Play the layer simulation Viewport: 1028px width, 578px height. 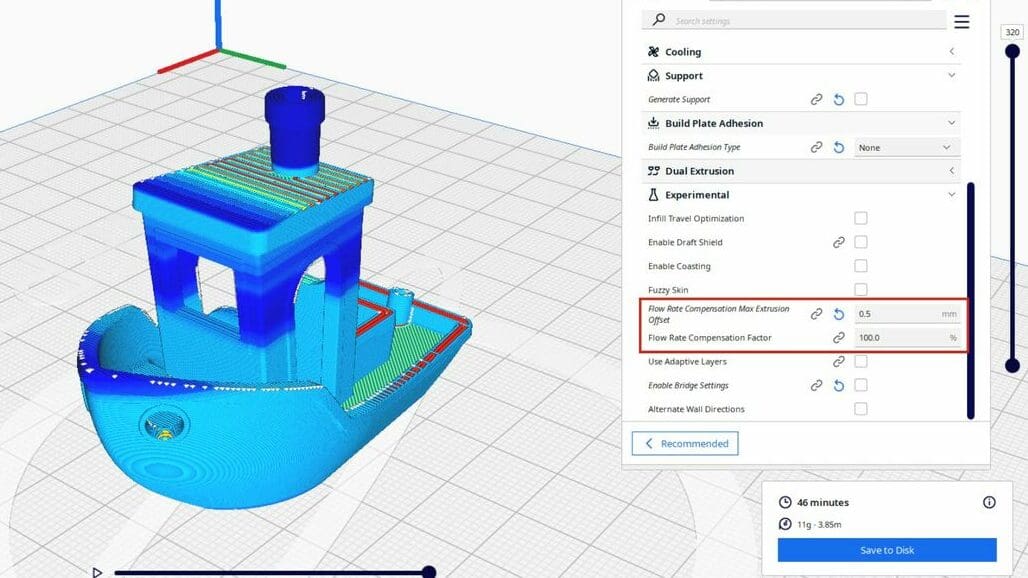pos(97,572)
